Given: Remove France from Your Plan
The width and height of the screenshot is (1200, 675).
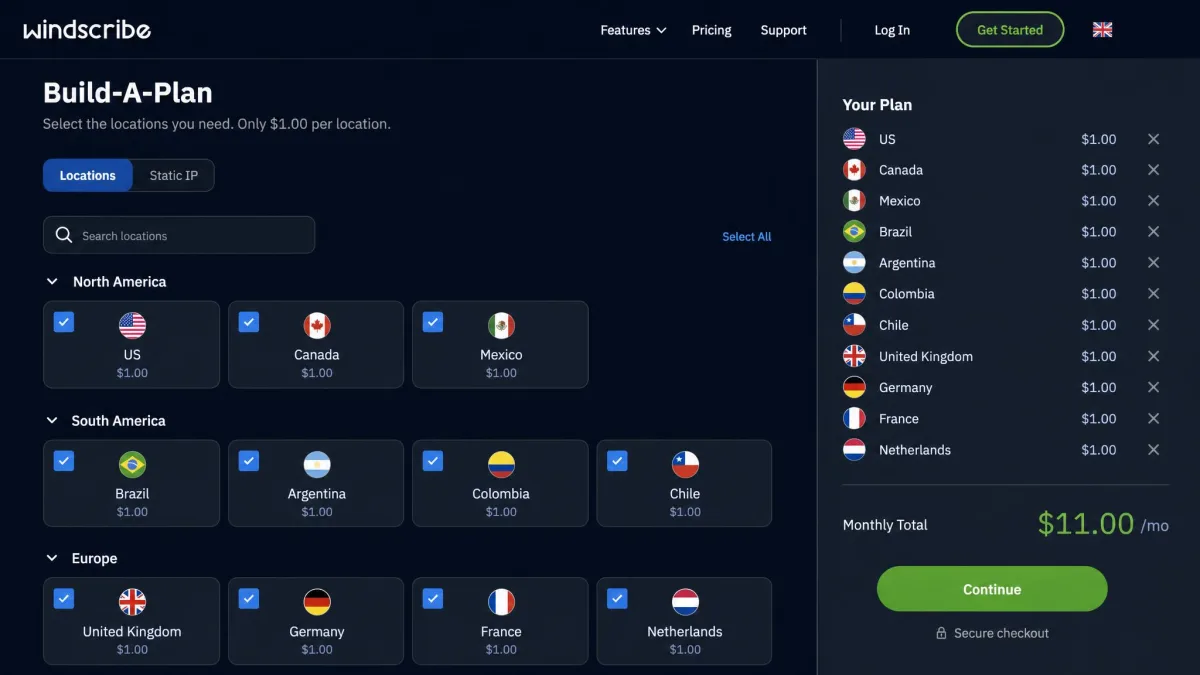Looking at the screenshot, I should pos(1153,419).
